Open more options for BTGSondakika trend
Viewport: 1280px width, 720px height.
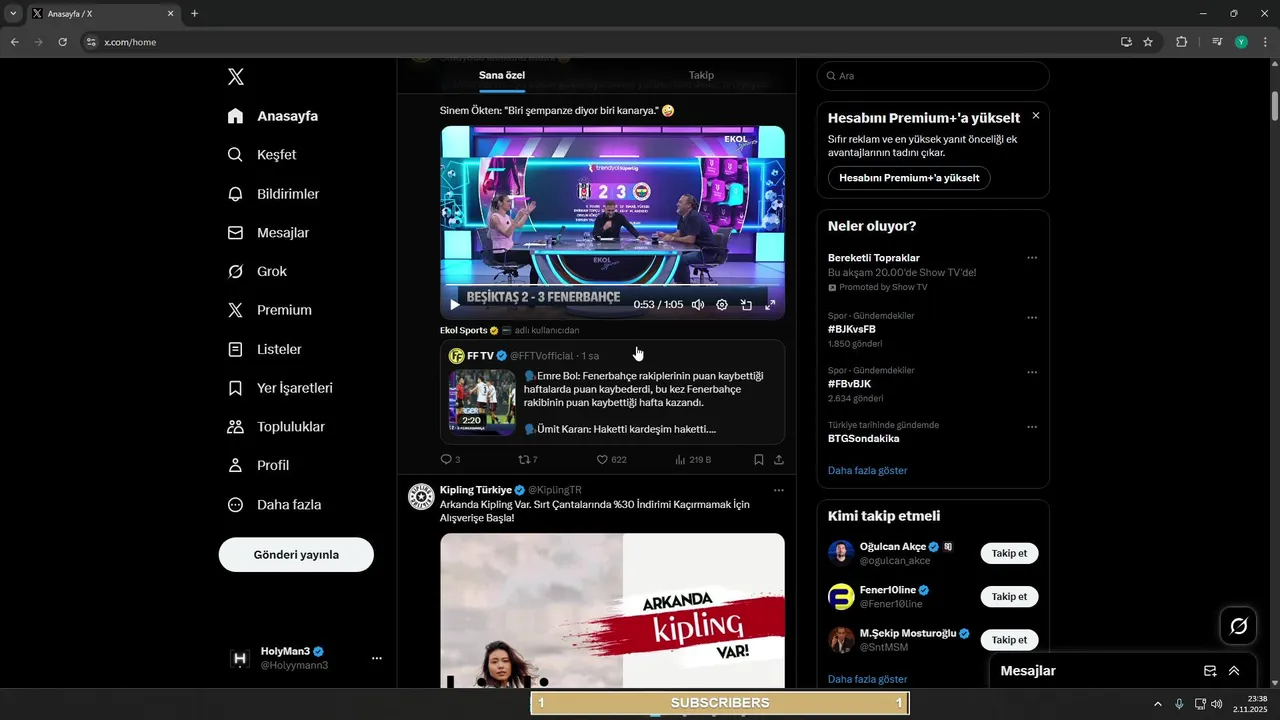pyautogui.click(x=1032, y=427)
